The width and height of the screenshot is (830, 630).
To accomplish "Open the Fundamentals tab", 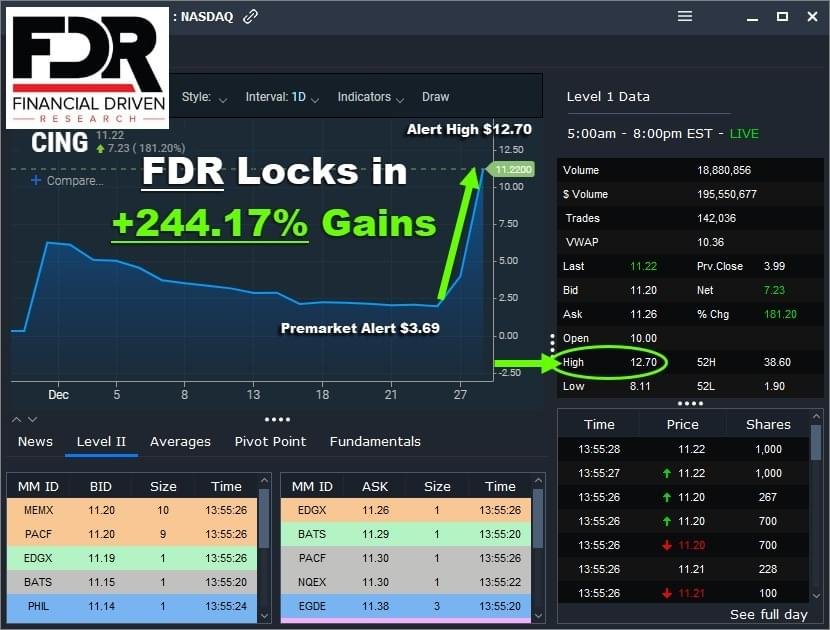I will tap(375, 442).
